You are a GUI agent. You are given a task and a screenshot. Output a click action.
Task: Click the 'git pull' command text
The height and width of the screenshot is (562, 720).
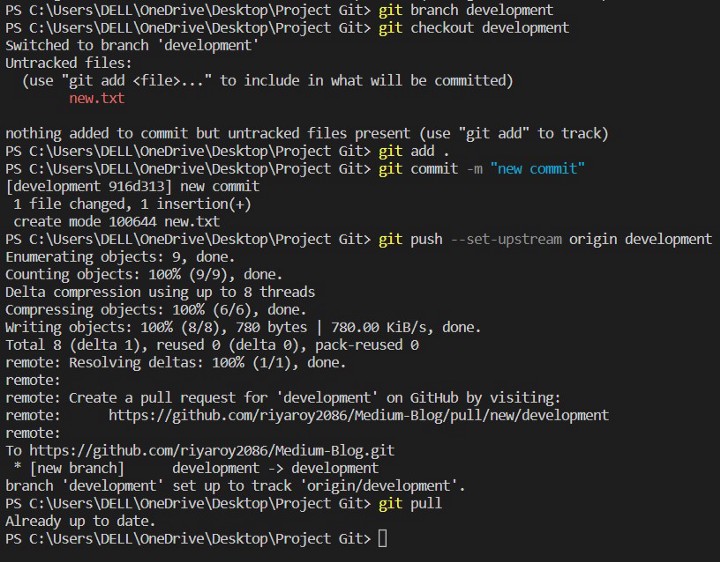coord(410,504)
